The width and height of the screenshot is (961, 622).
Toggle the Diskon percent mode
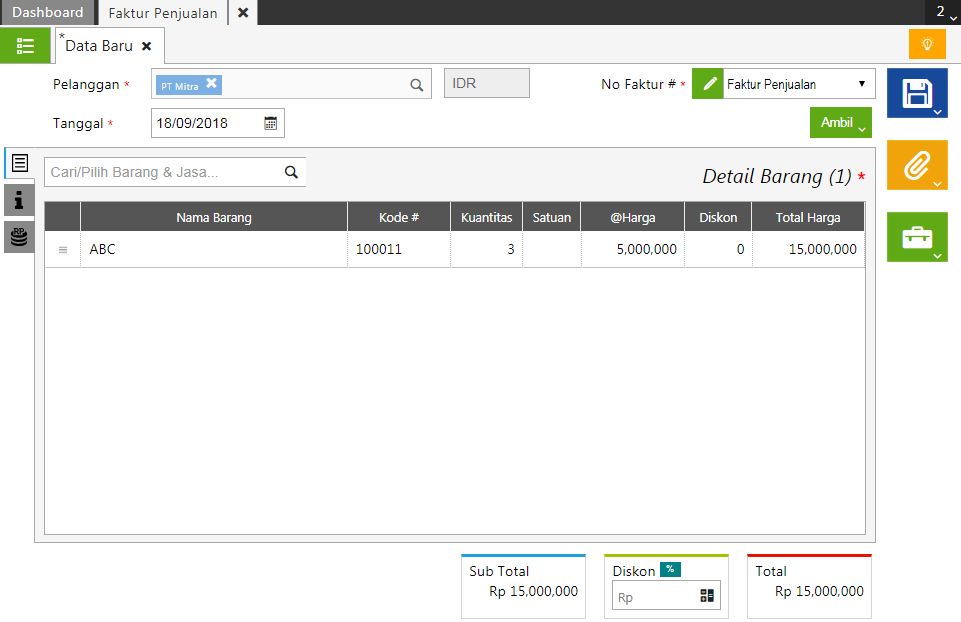click(x=670, y=570)
